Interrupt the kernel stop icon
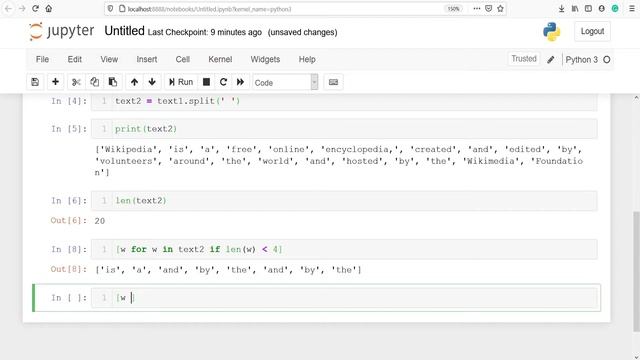Image resolution: width=640 pixels, height=360 pixels. click(x=207, y=82)
